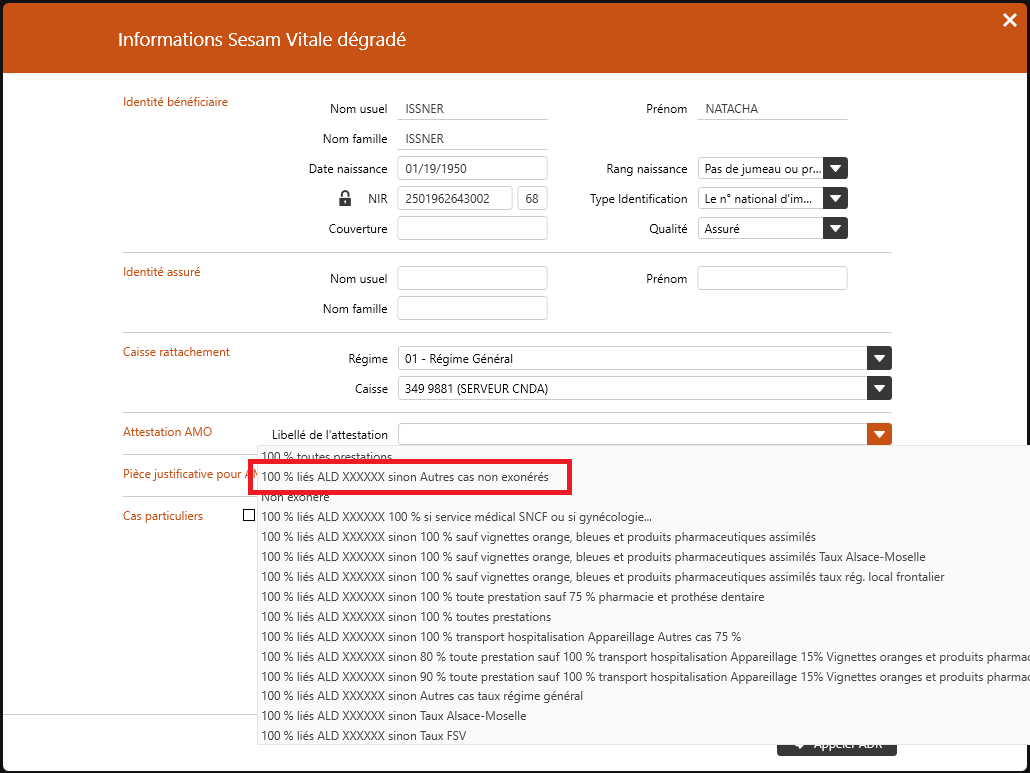Expand the Rang naissance dropdown
Viewport: 1030px width, 773px height.
pyautogui.click(x=835, y=169)
